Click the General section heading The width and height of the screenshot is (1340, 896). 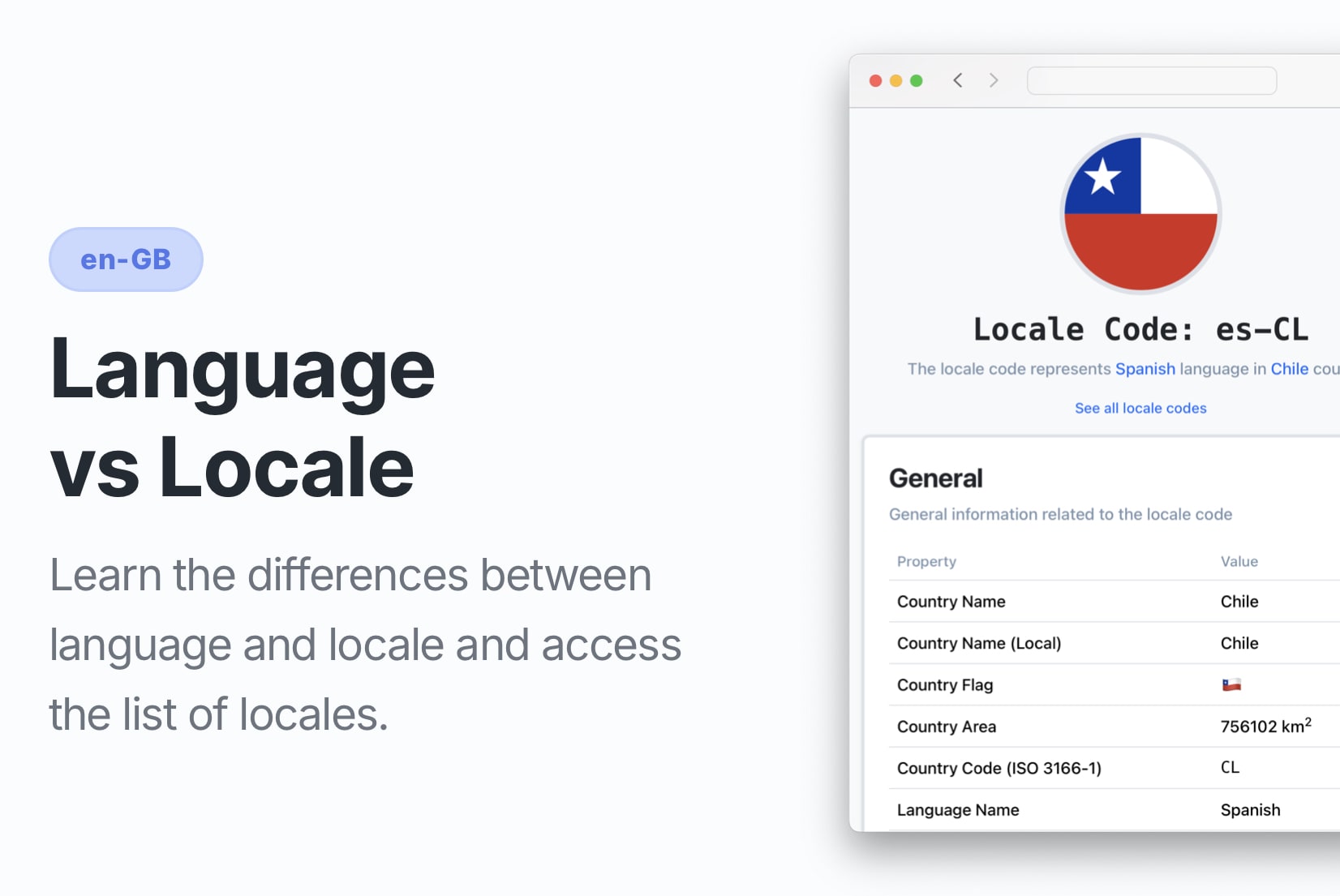click(x=935, y=478)
